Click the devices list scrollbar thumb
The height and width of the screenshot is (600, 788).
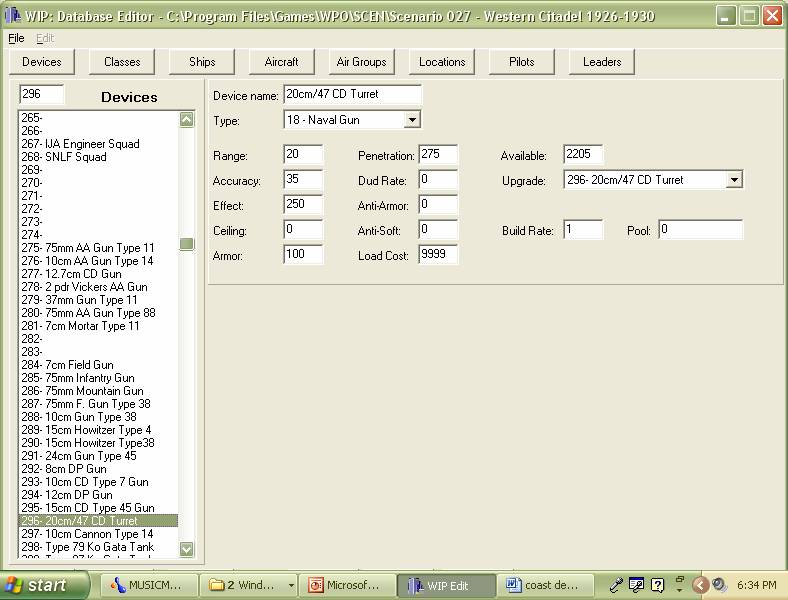186,244
